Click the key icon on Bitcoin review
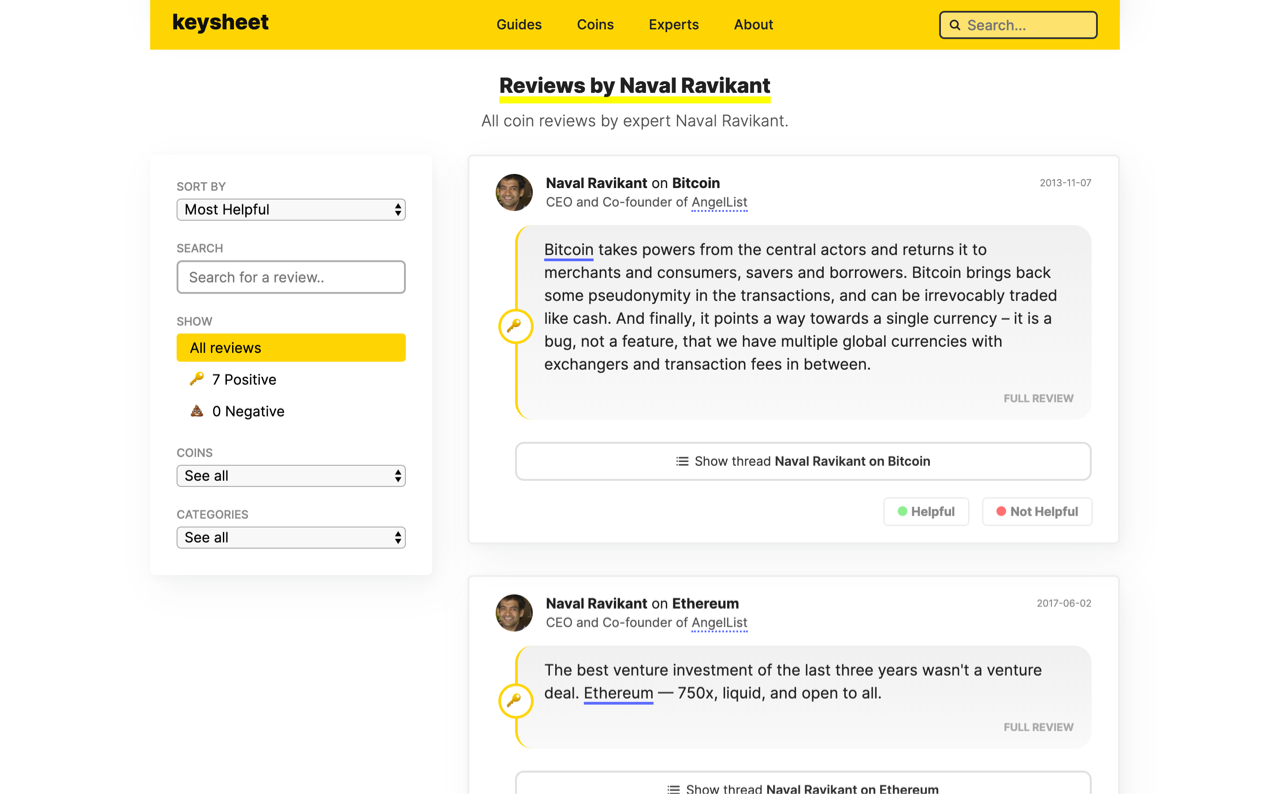The height and width of the screenshot is (794, 1270). tap(515, 326)
